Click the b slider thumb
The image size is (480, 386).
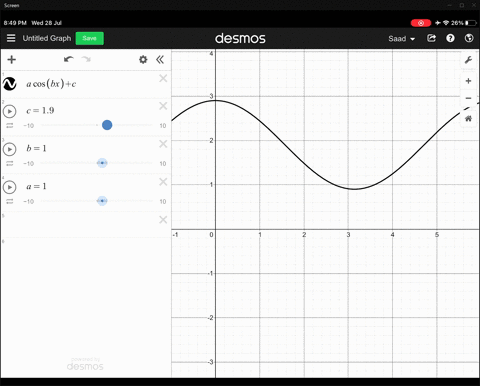point(102,163)
